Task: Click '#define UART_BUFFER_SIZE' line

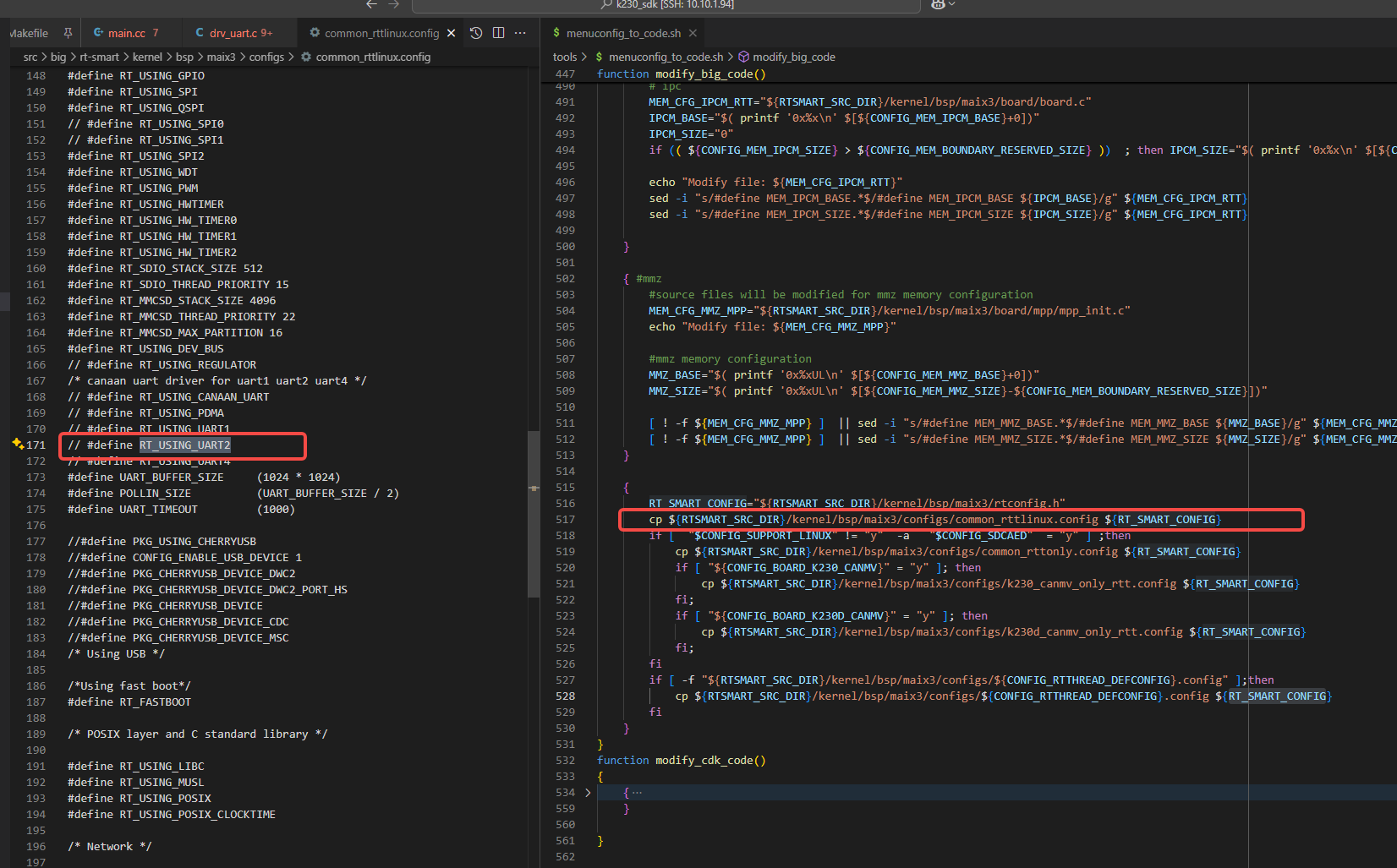Action: click(204, 477)
